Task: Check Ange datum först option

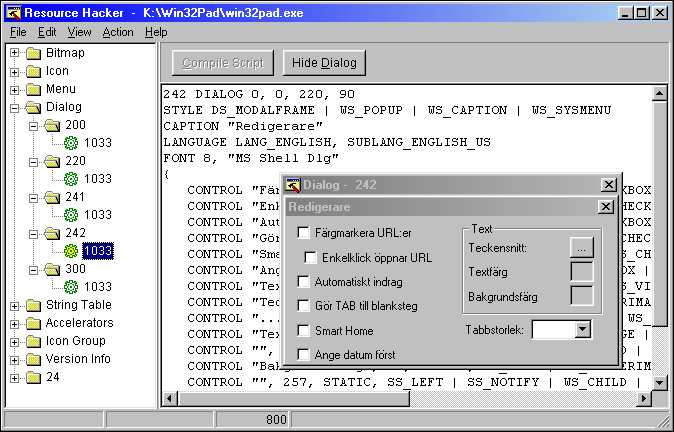Action: click(303, 355)
